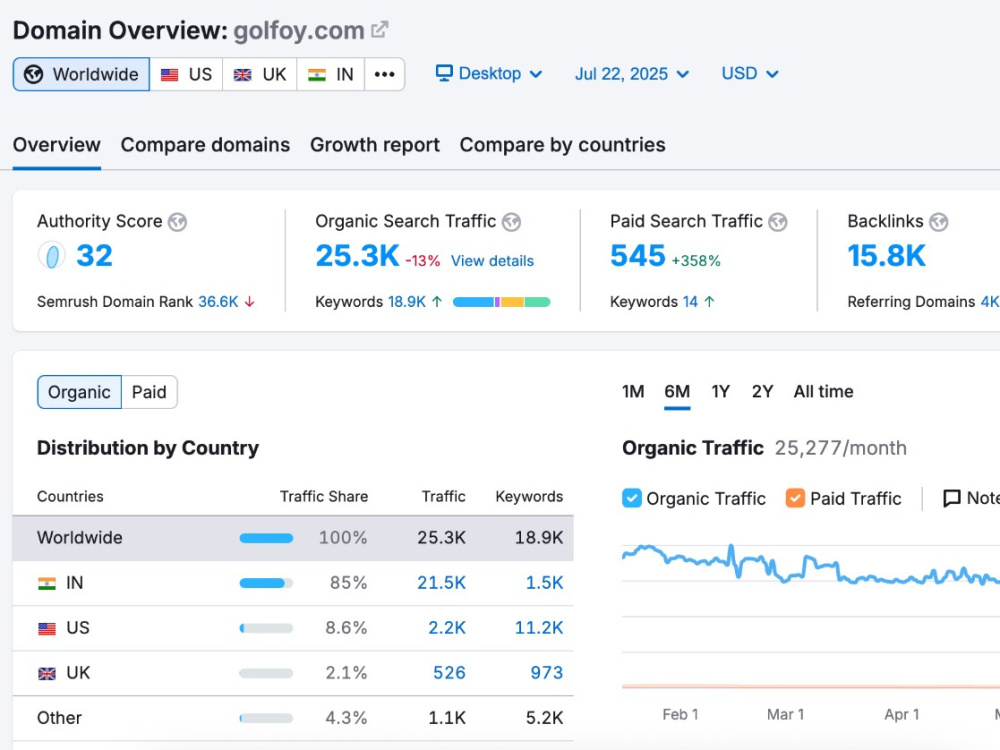Select the 6M time range

pyautogui.click(x=677, y=392)
